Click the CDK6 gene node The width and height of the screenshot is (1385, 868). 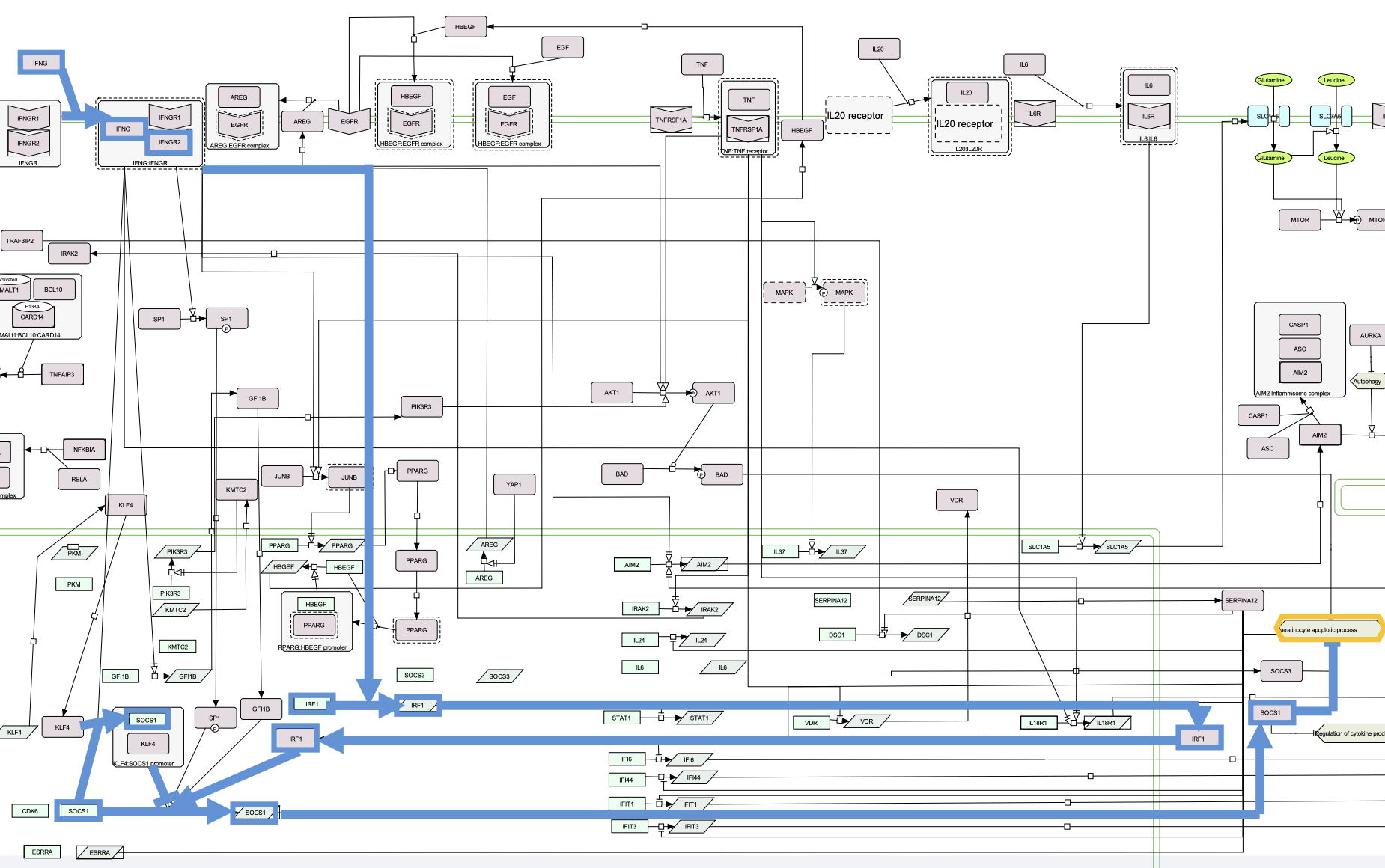pos(30,810)
